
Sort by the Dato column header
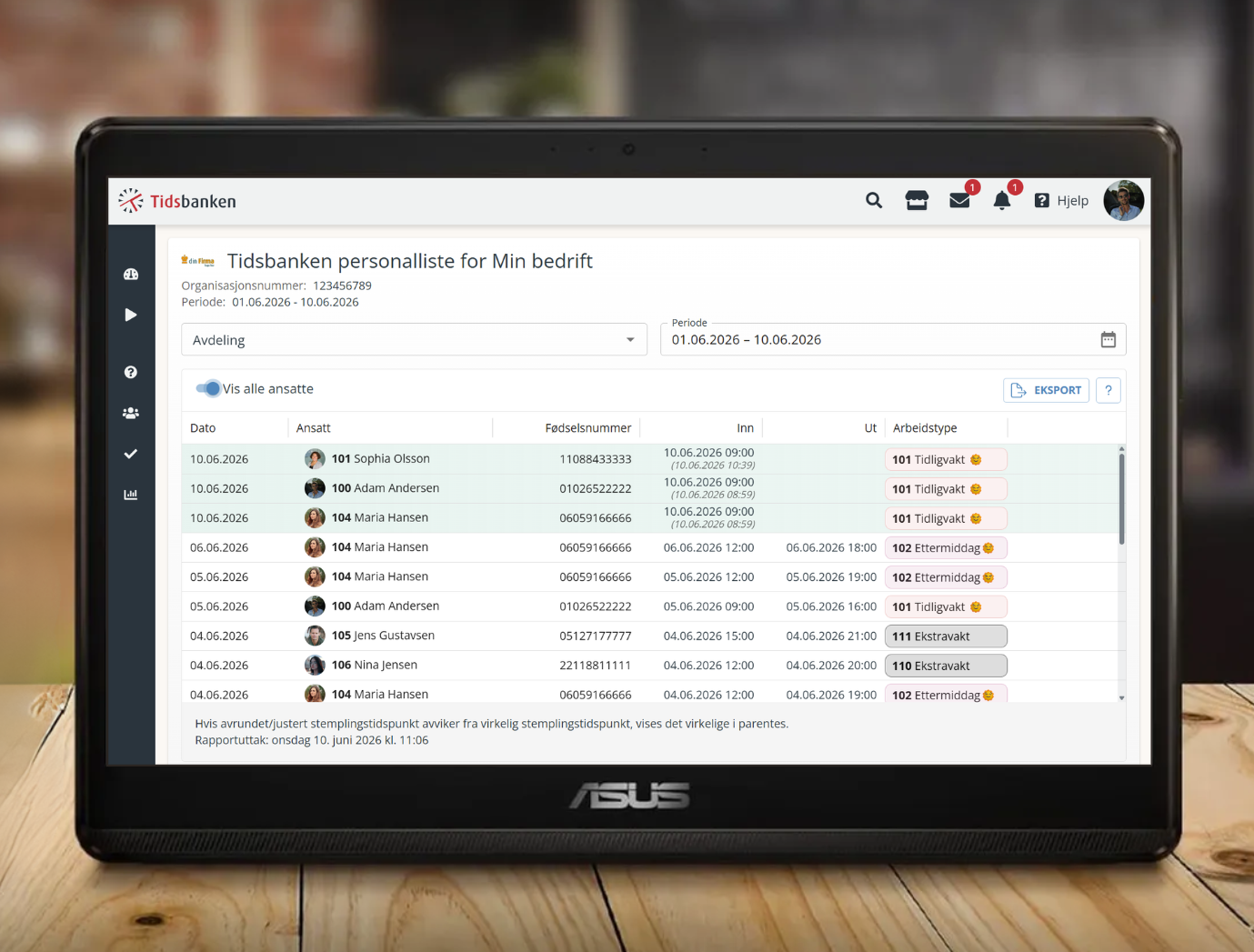pyautogui.click(x=203, y=428)
